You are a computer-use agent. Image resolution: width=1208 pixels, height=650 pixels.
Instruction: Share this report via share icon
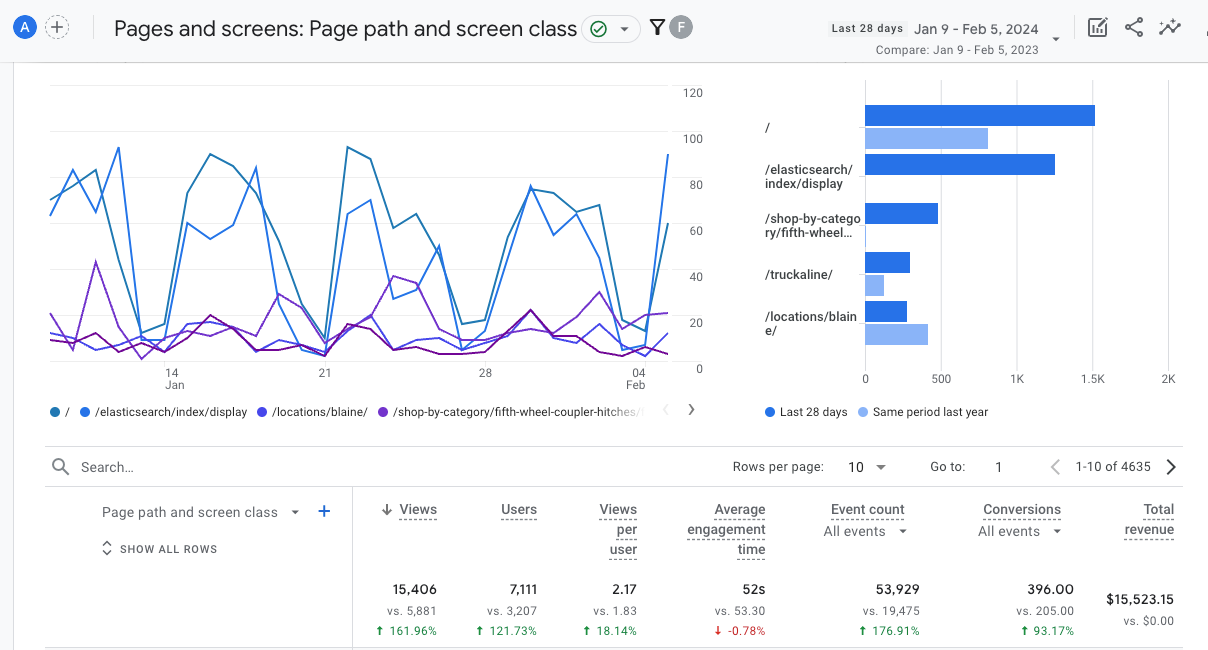pyautogui.click(x=1134, y=28)
